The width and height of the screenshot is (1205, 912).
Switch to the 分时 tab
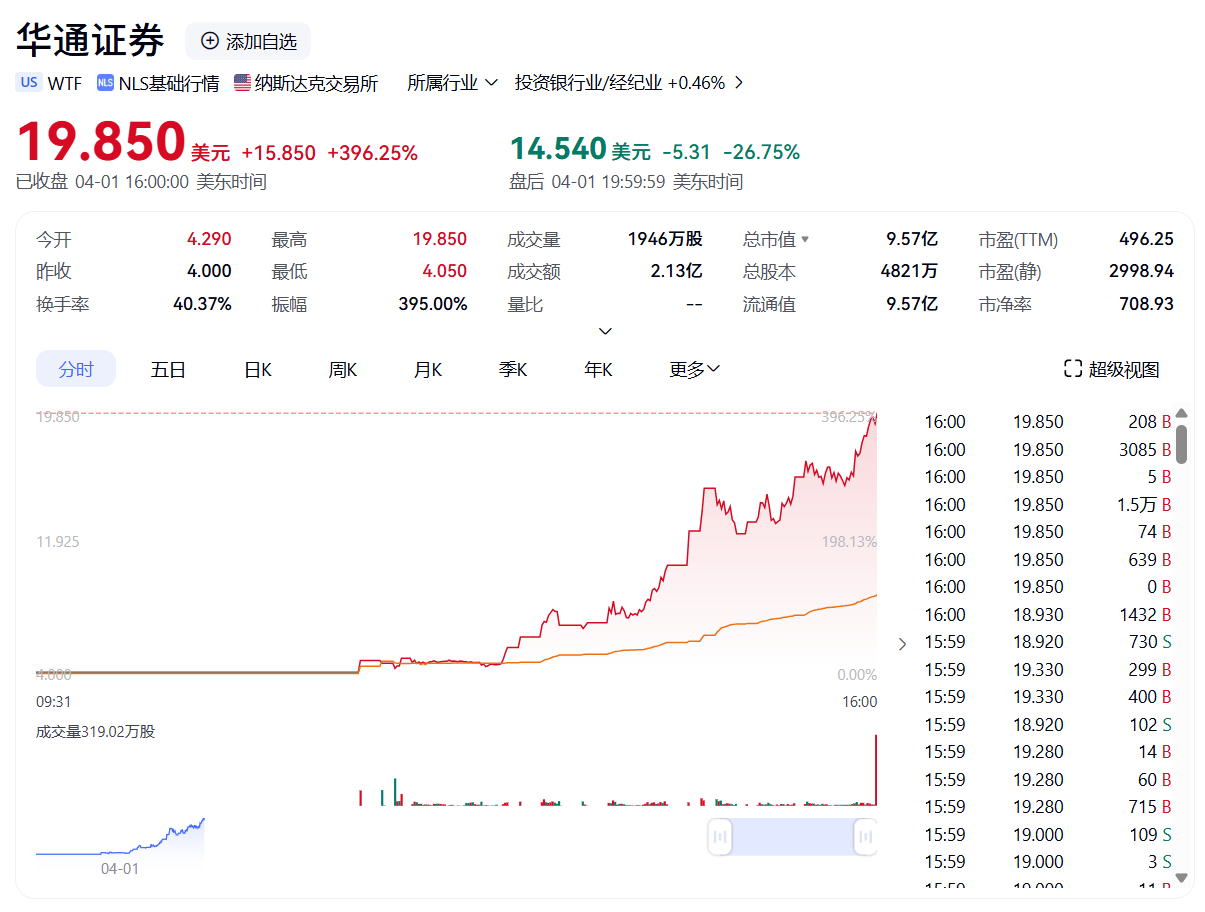coord(76,369)
